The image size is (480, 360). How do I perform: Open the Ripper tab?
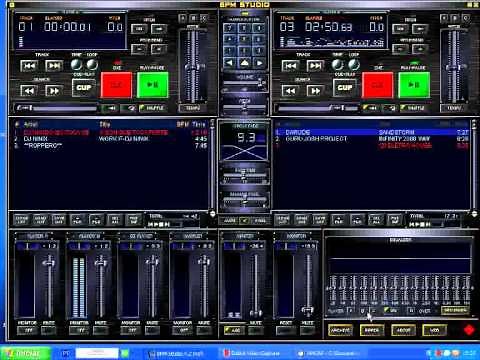(372, 330)
